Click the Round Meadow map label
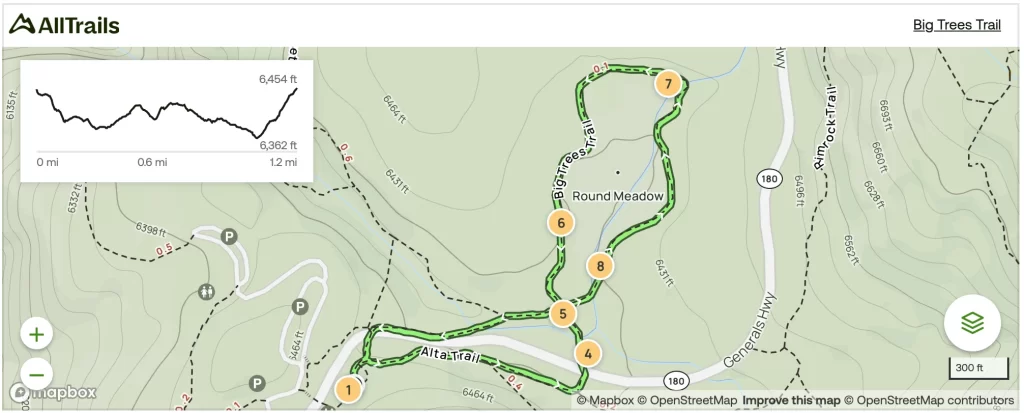Screen dimensions: 1024x413 [x=616, y=196]
